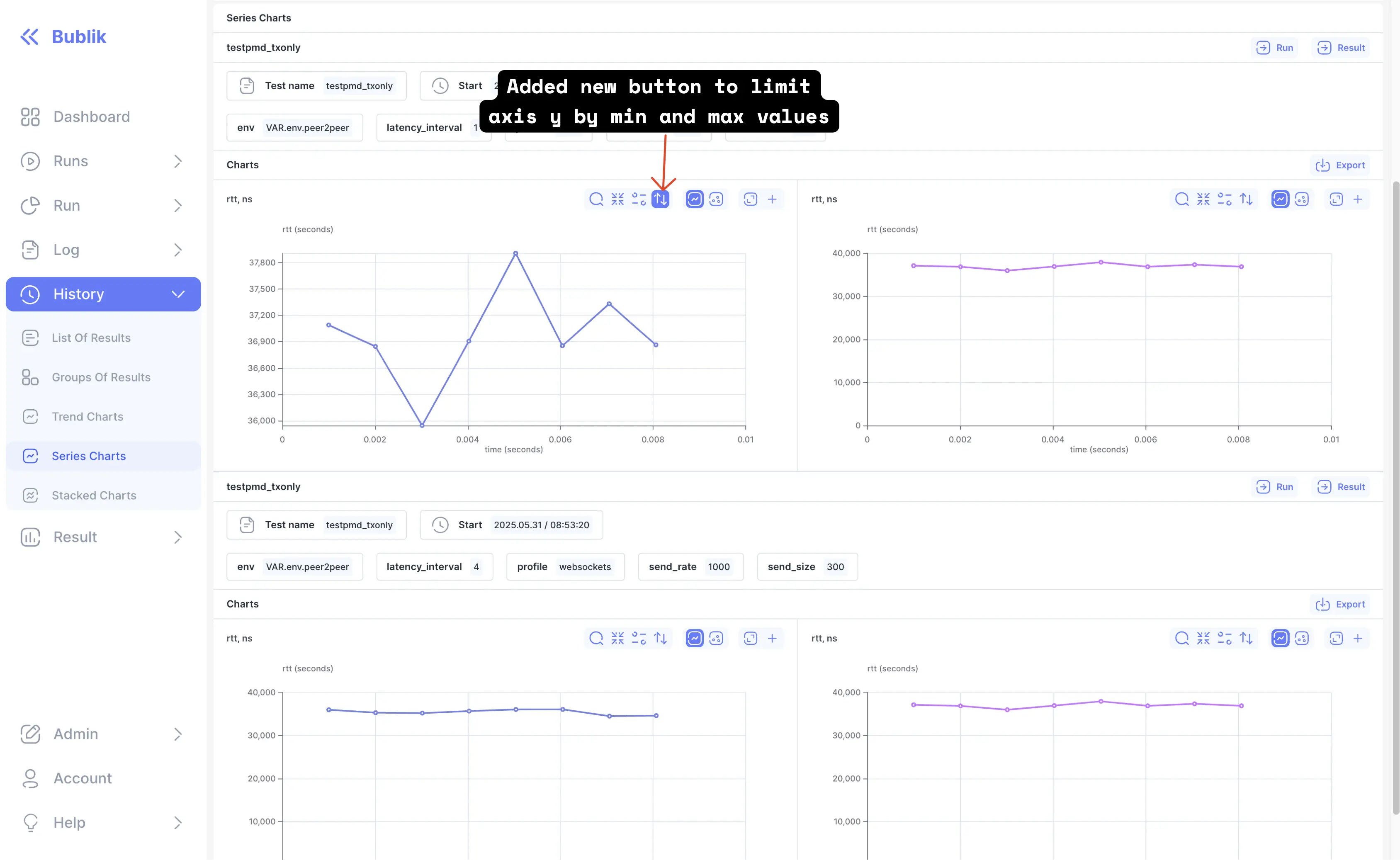This screenshot has width=1400, height=860.
Task: Toggle the y-axis min/max limit on the zoomed blue chart
Action: pyautogui.click(x=660, y=199)
